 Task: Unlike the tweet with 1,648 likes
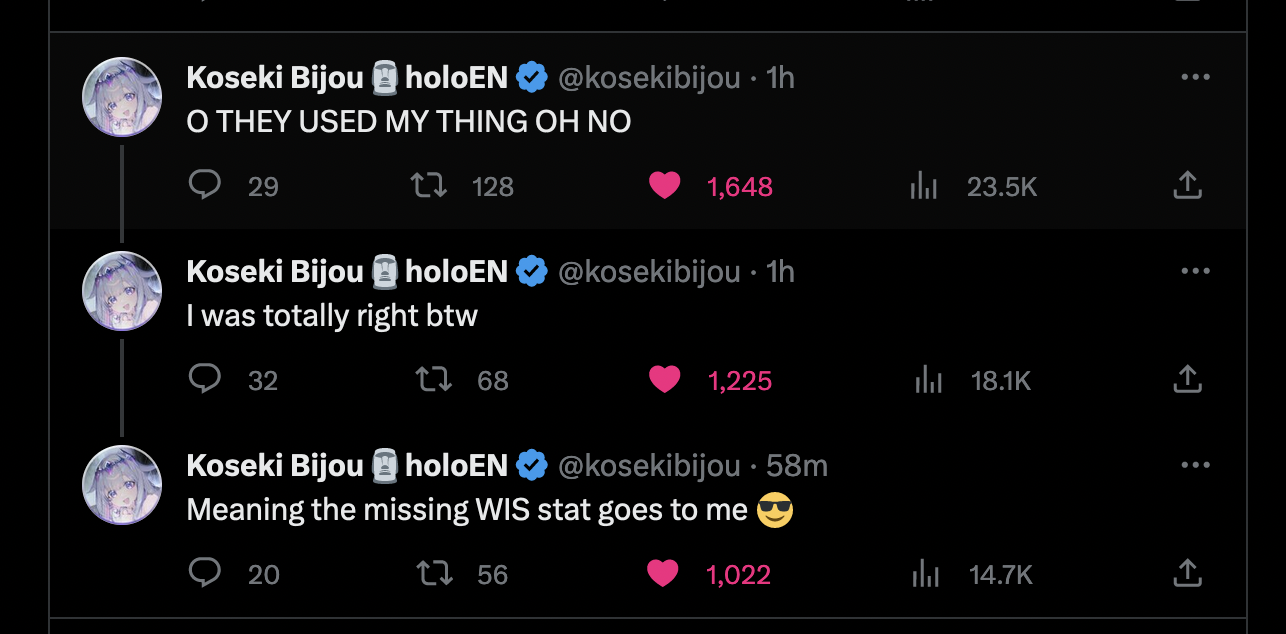coord(665,185)
